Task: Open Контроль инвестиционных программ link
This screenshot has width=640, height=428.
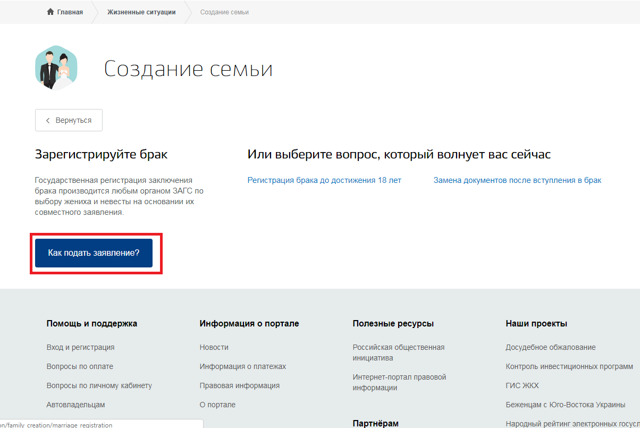Action: 569,366
